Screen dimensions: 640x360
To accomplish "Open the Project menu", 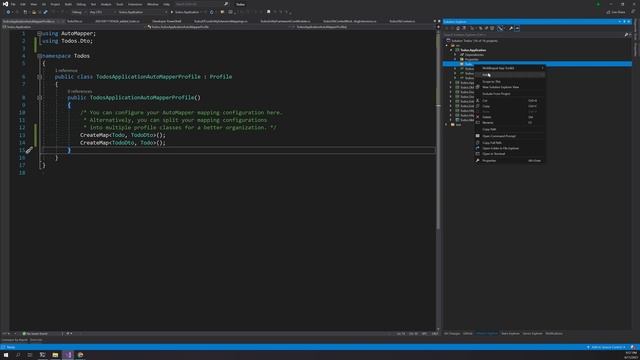I will [x=55, y=4].
